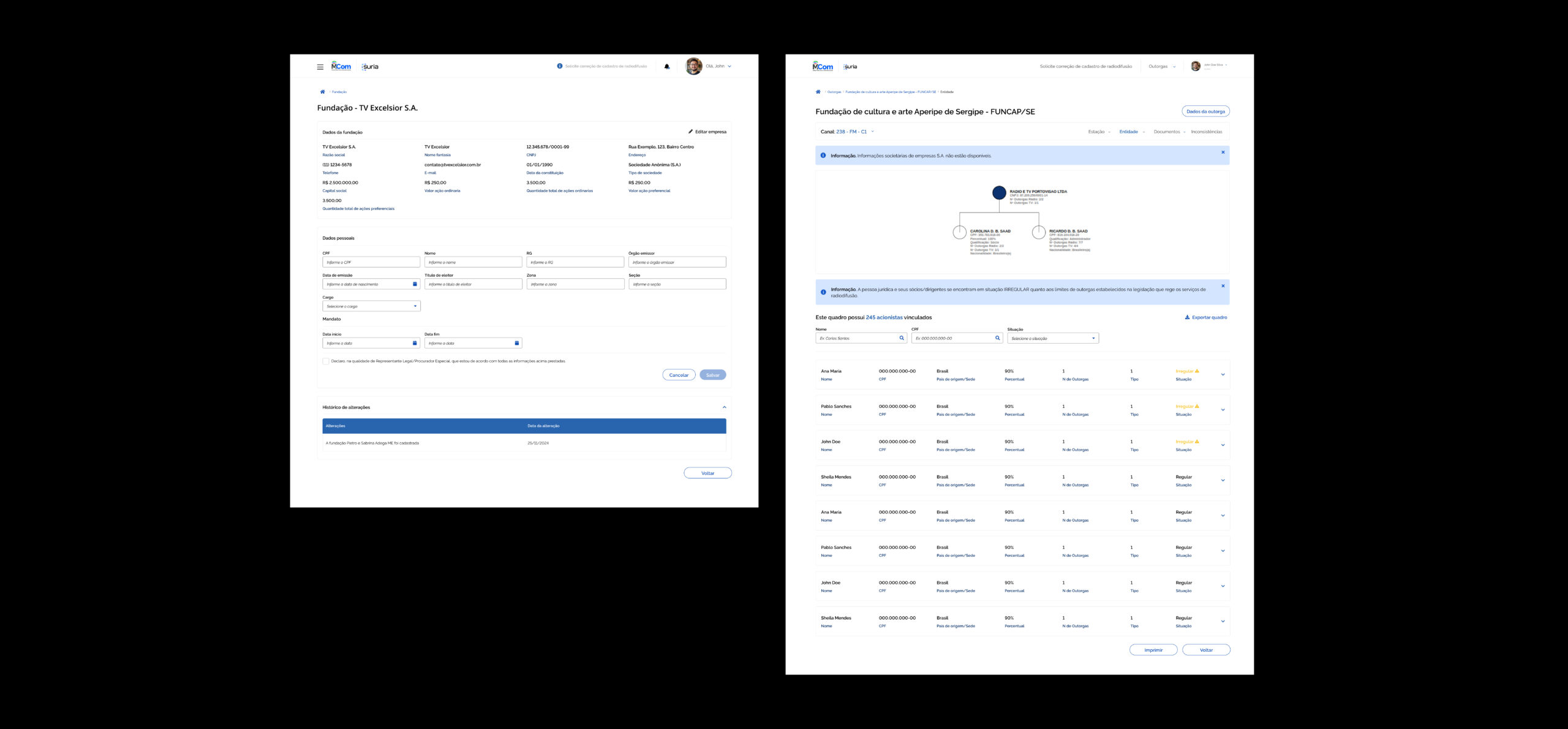Collapse the Histórico de alterações section

(x=724, y=407)
